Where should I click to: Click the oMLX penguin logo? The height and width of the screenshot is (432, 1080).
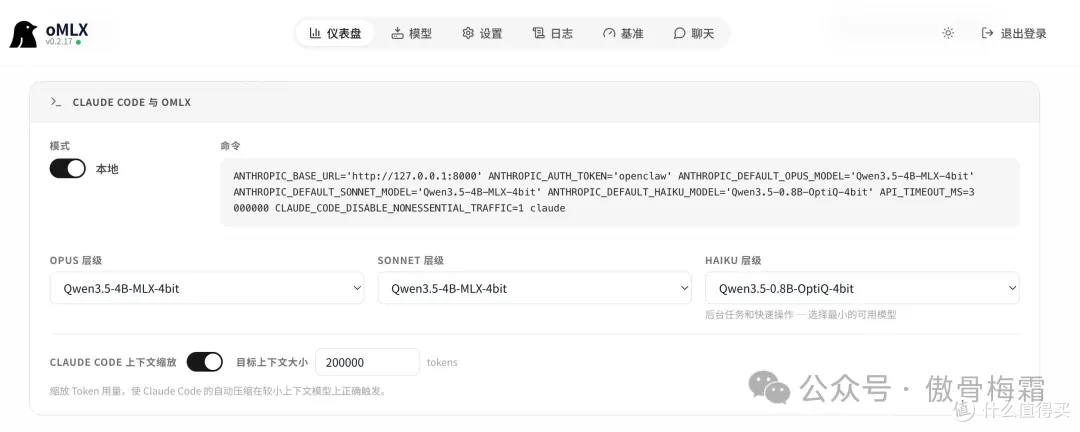[x=23, y=34]
